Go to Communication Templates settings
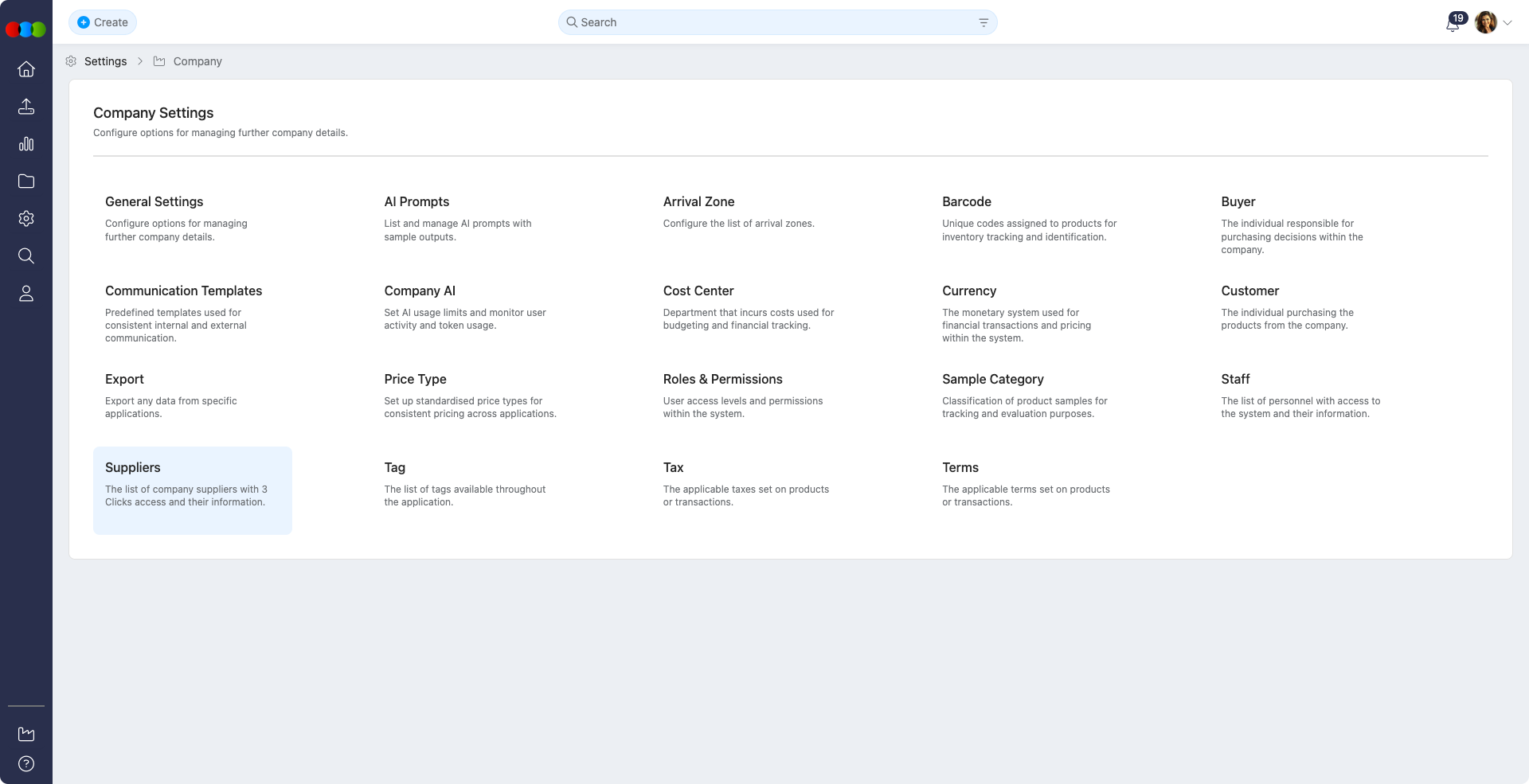This screenshot has width=1529, height=784. (183, 291)
